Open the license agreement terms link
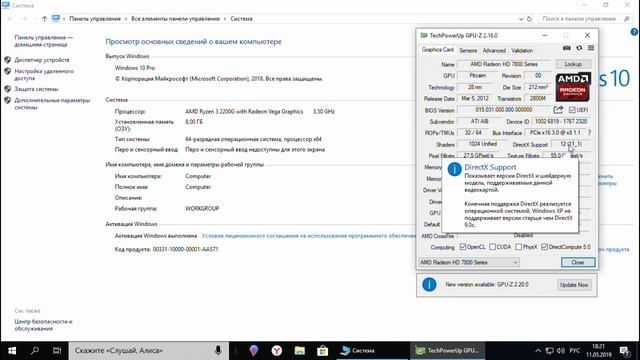 click(309, 236)
